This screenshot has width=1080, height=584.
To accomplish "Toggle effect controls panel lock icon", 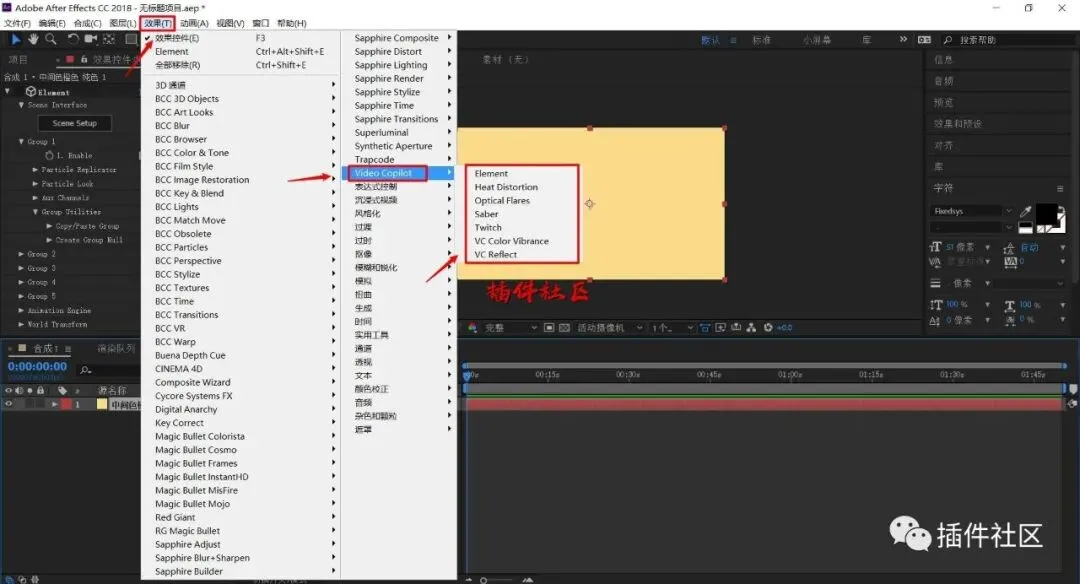I will (84, 59).
